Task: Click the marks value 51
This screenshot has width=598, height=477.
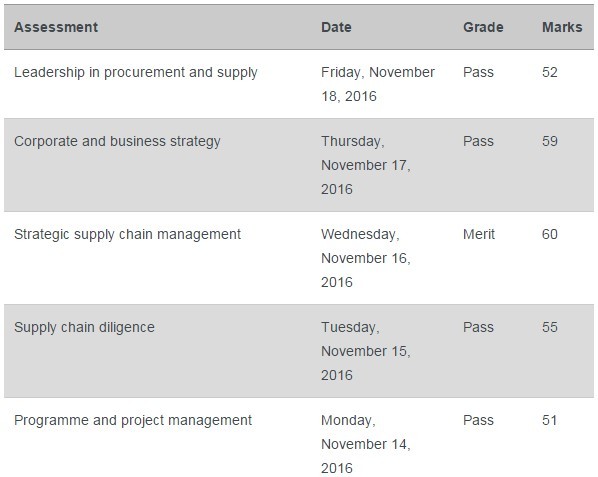Action: tap(550, 420)
